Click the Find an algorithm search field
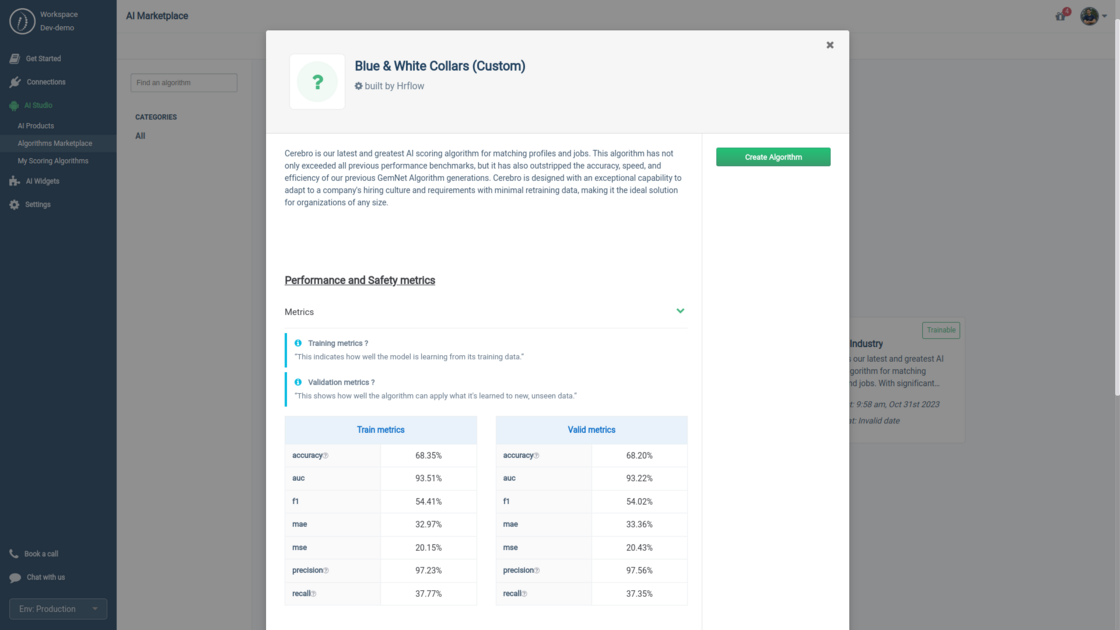 tap(183, 83)
